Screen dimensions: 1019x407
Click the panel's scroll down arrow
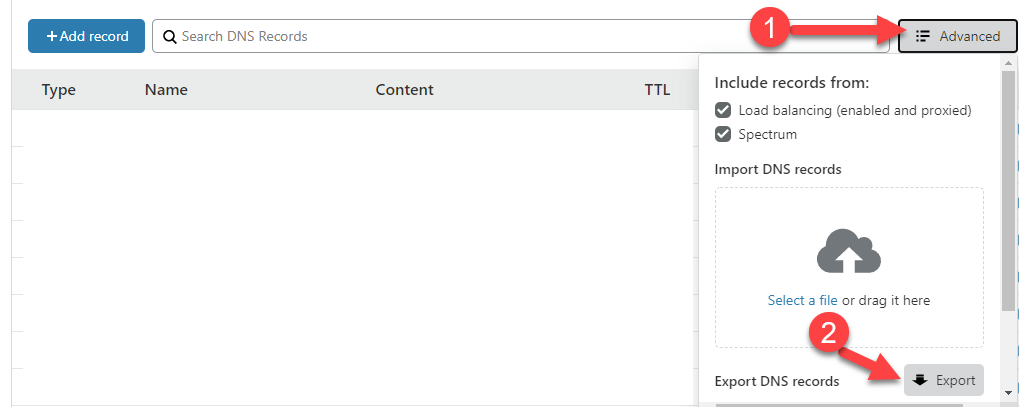tap(1008, 394)
